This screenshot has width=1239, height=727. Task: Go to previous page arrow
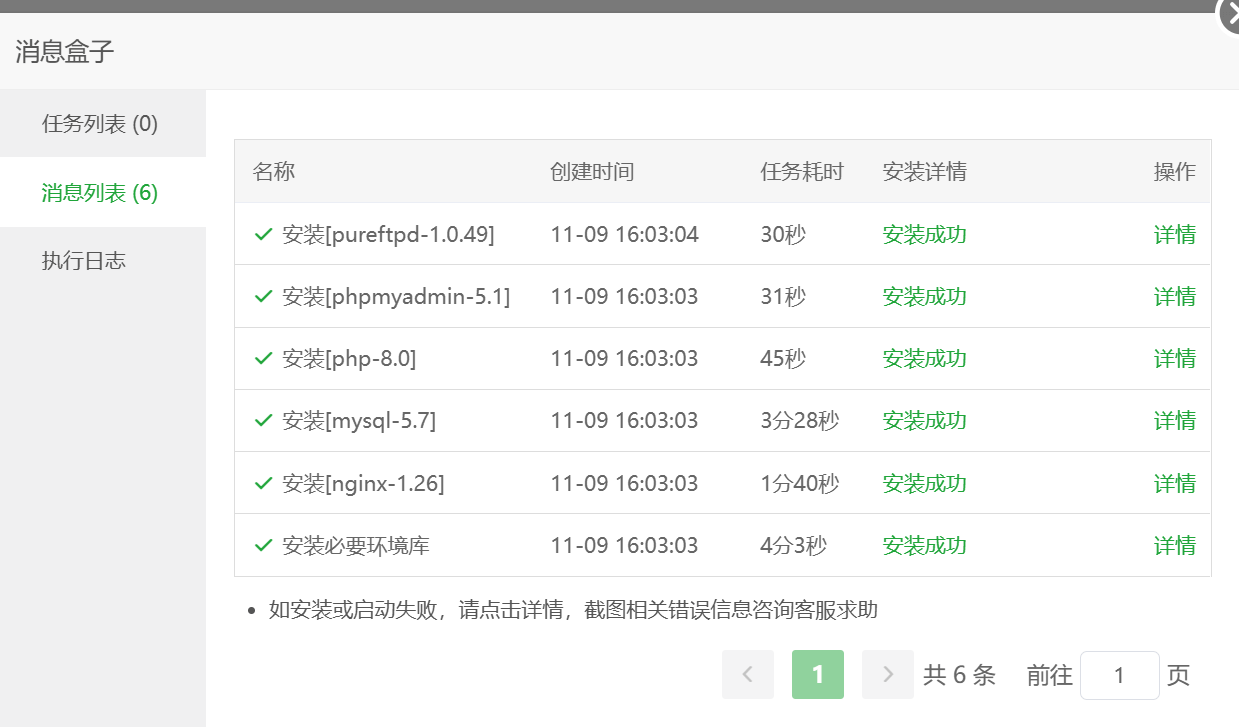tap(748, 675)
